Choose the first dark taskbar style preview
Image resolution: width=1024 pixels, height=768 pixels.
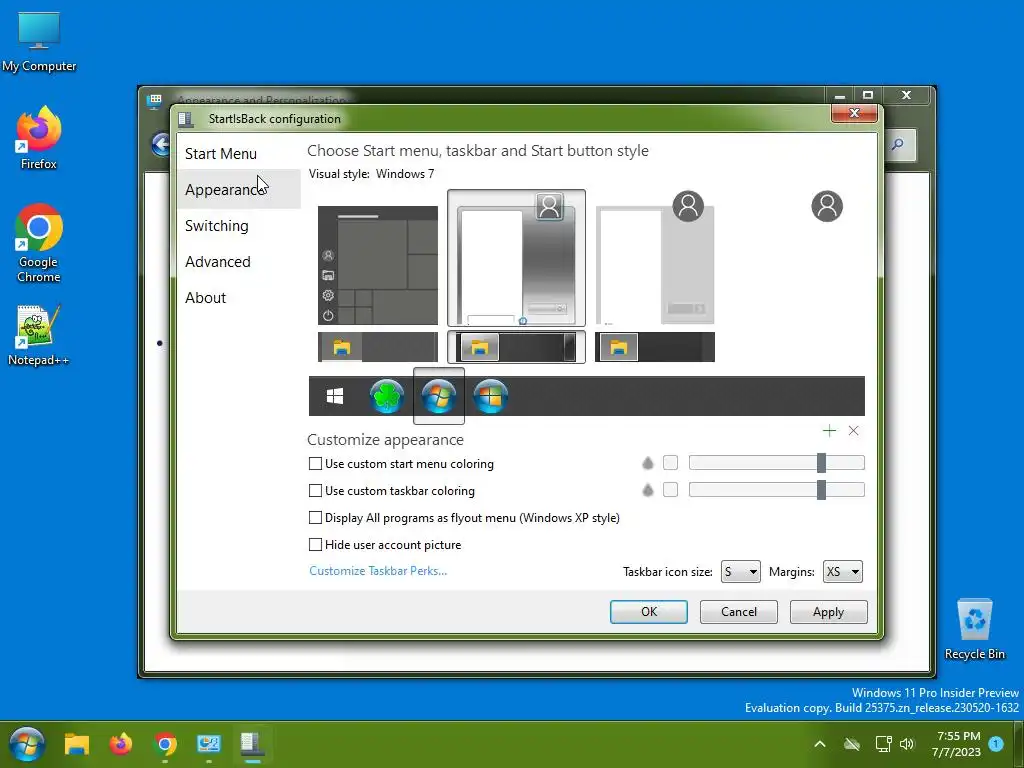pos(377,347)
